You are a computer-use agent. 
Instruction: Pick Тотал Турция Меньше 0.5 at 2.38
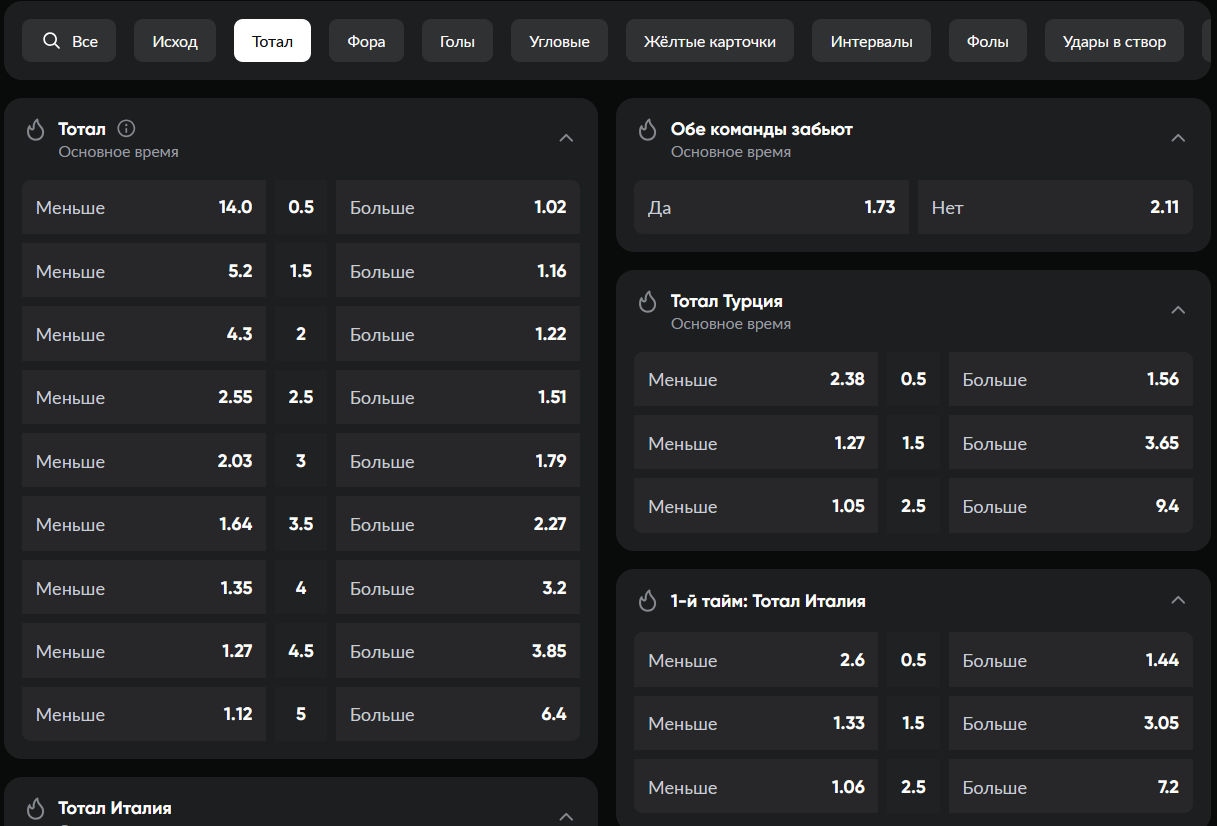click(756, 379)
